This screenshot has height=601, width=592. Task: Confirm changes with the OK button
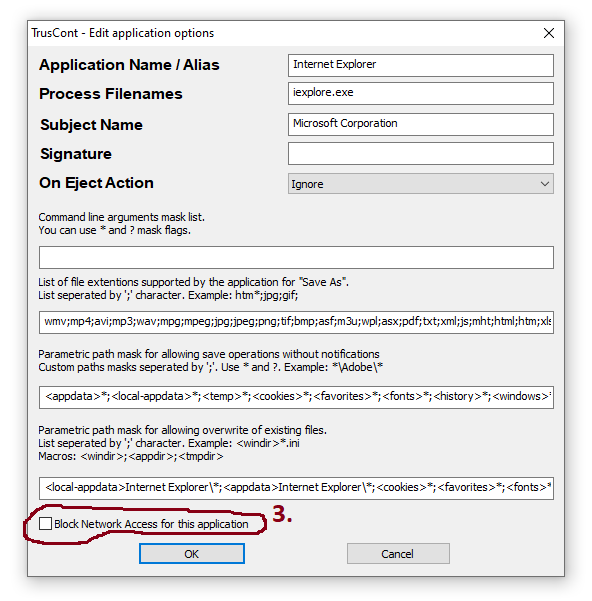pos(192,553)
